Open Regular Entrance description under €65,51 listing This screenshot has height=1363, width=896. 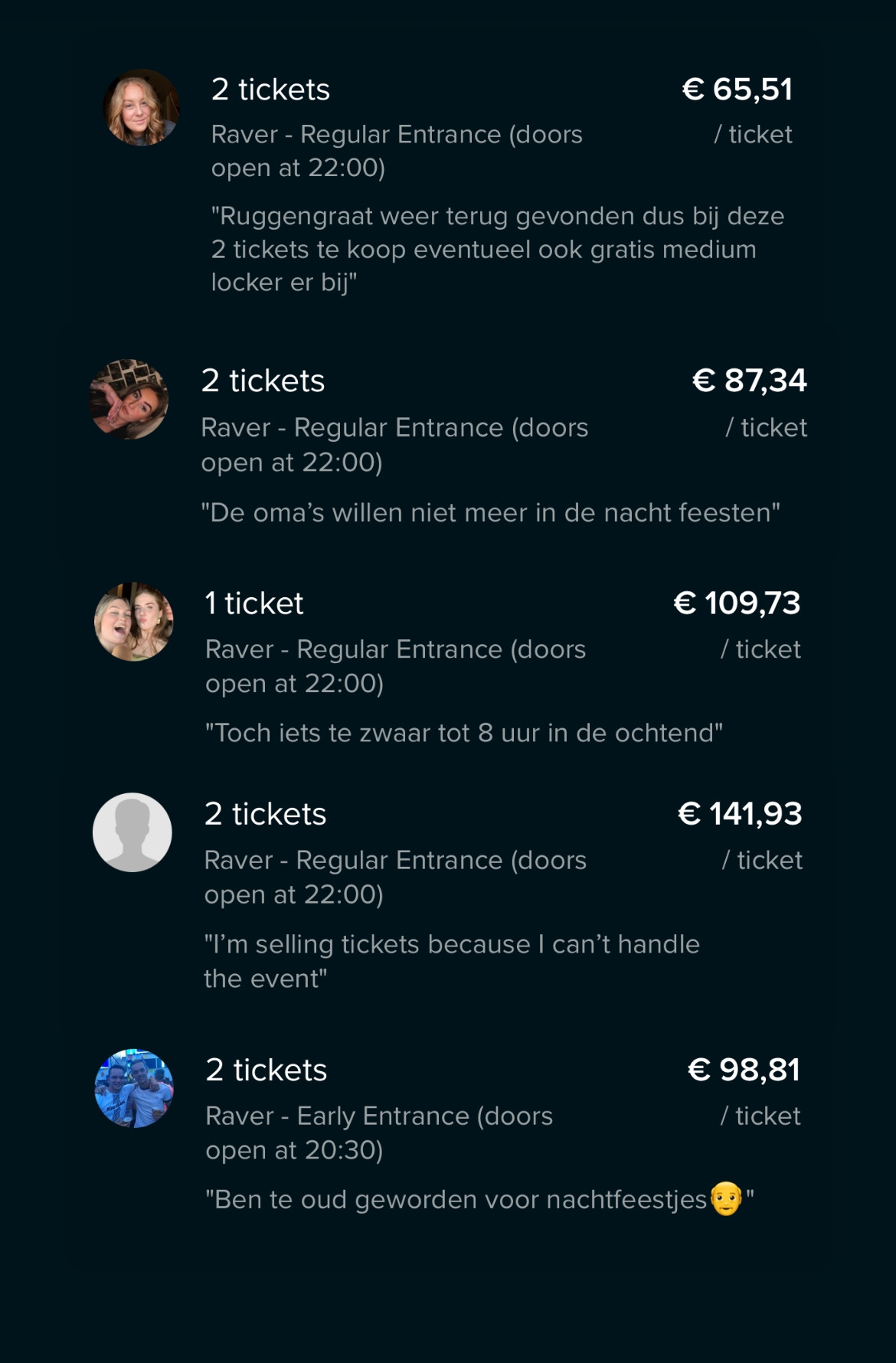[397, 150]
